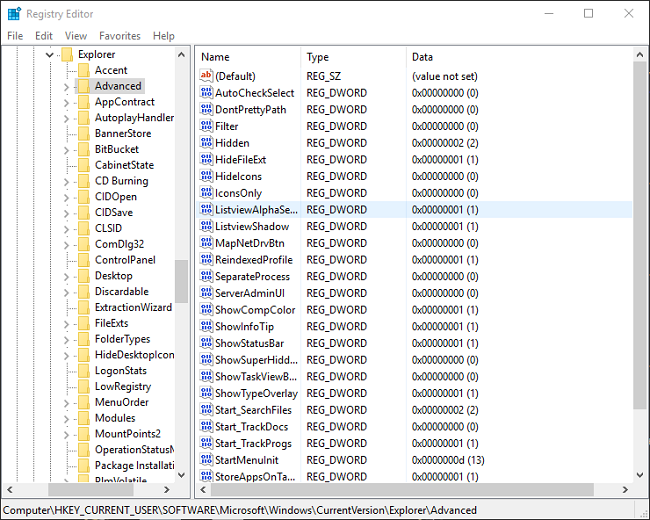650x520 pixels.
Task: Select the Advanced key folder icon
Action: point(84,86)
